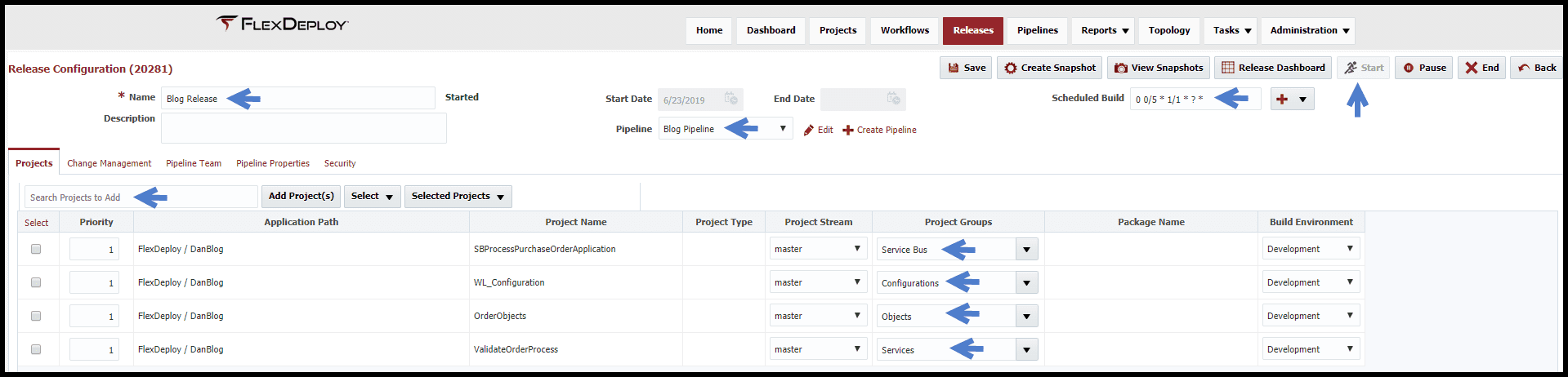
Task: Click the pencil Edit pipeline icon
Action: coord(808,130)
